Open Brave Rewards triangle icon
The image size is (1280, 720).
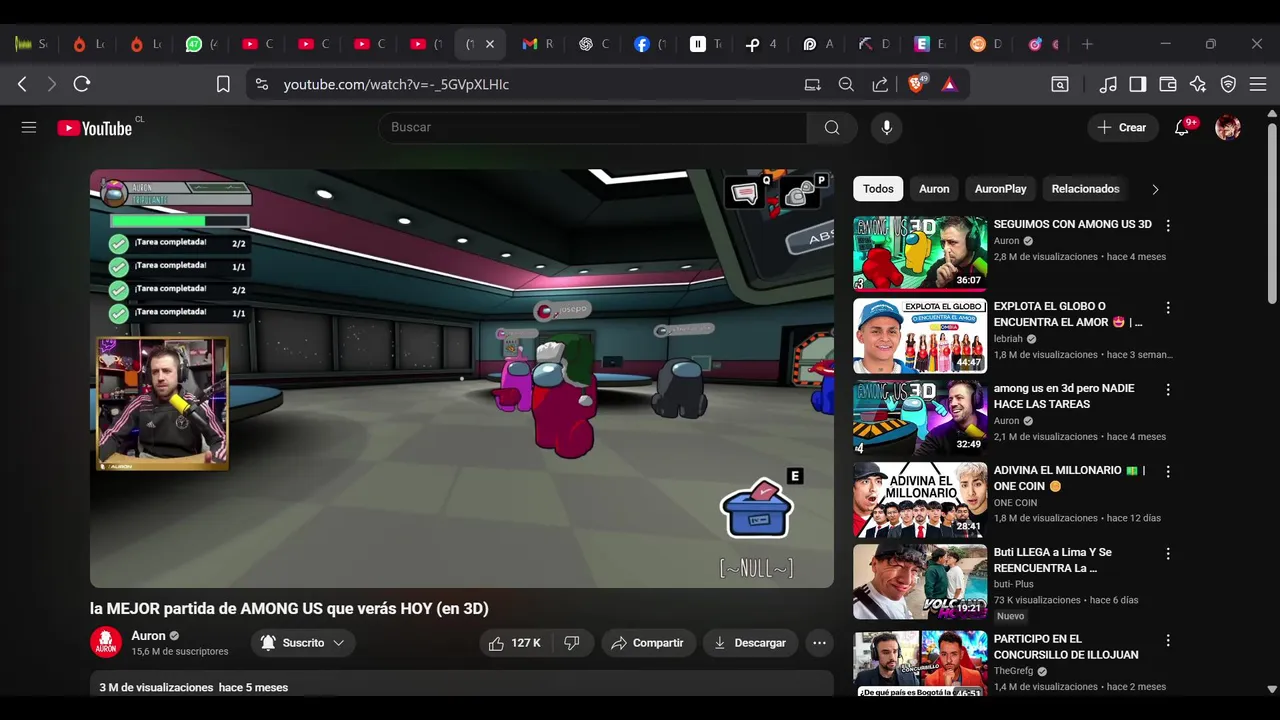coord(949,85)
